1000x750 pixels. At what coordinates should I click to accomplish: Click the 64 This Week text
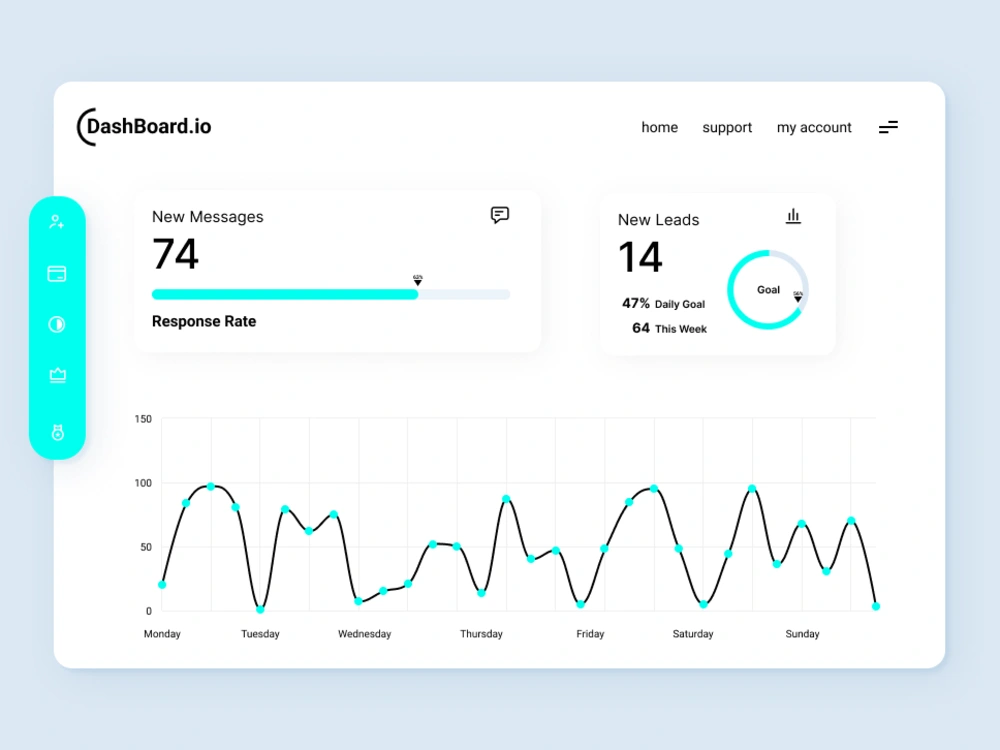tap(669, 328)
